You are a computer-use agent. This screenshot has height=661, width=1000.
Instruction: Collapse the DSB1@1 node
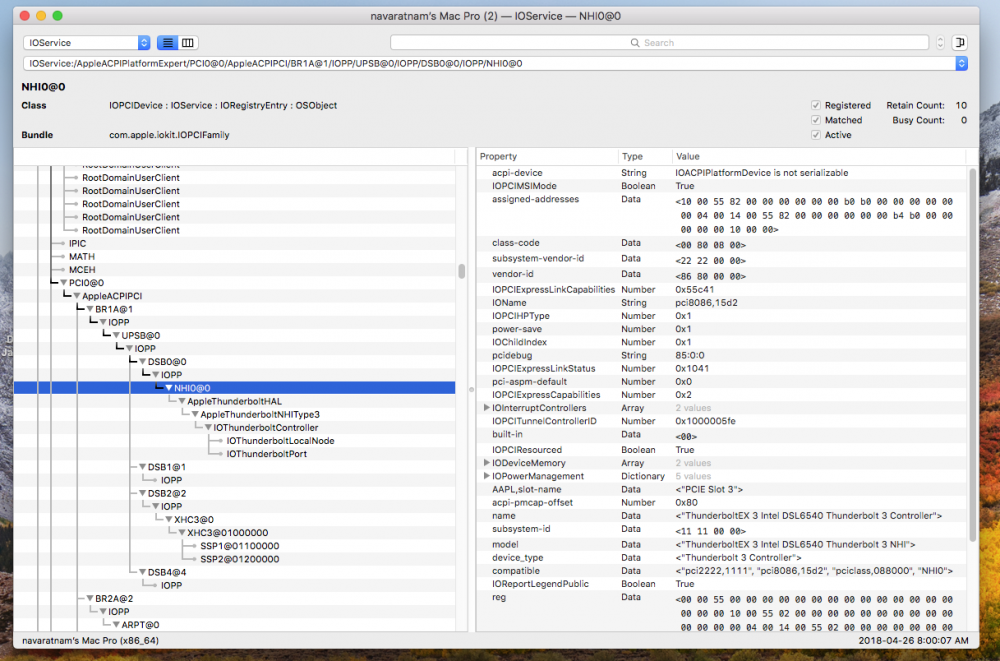(x=142, y=467)
